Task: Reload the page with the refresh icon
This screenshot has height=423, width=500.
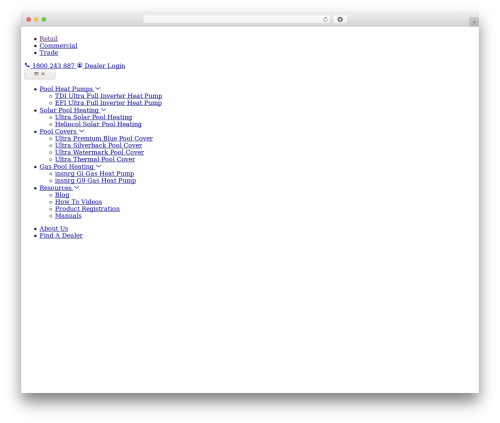Action: (325, 19)
